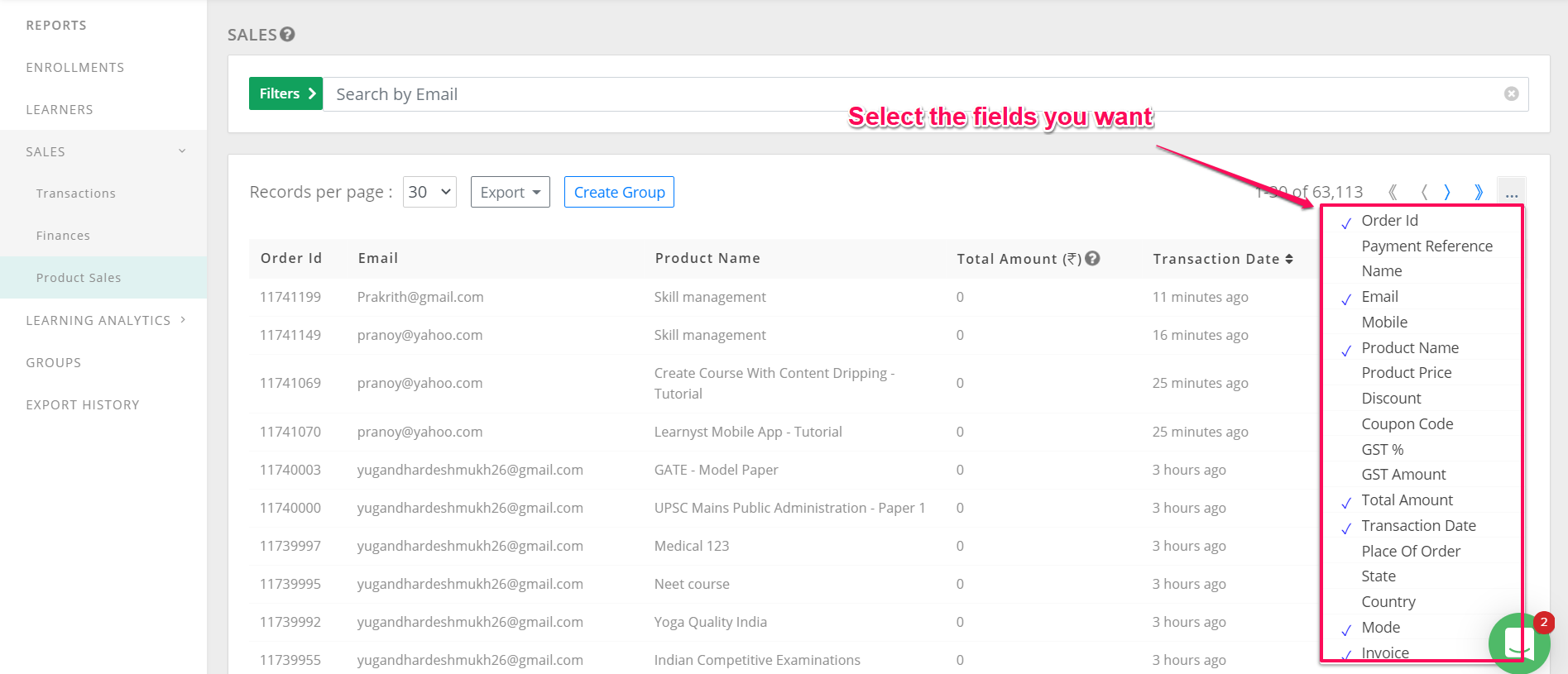This screenshot has height=674, width=1568.
Task: Click order id 11741069
Action: tap(290, 383)
